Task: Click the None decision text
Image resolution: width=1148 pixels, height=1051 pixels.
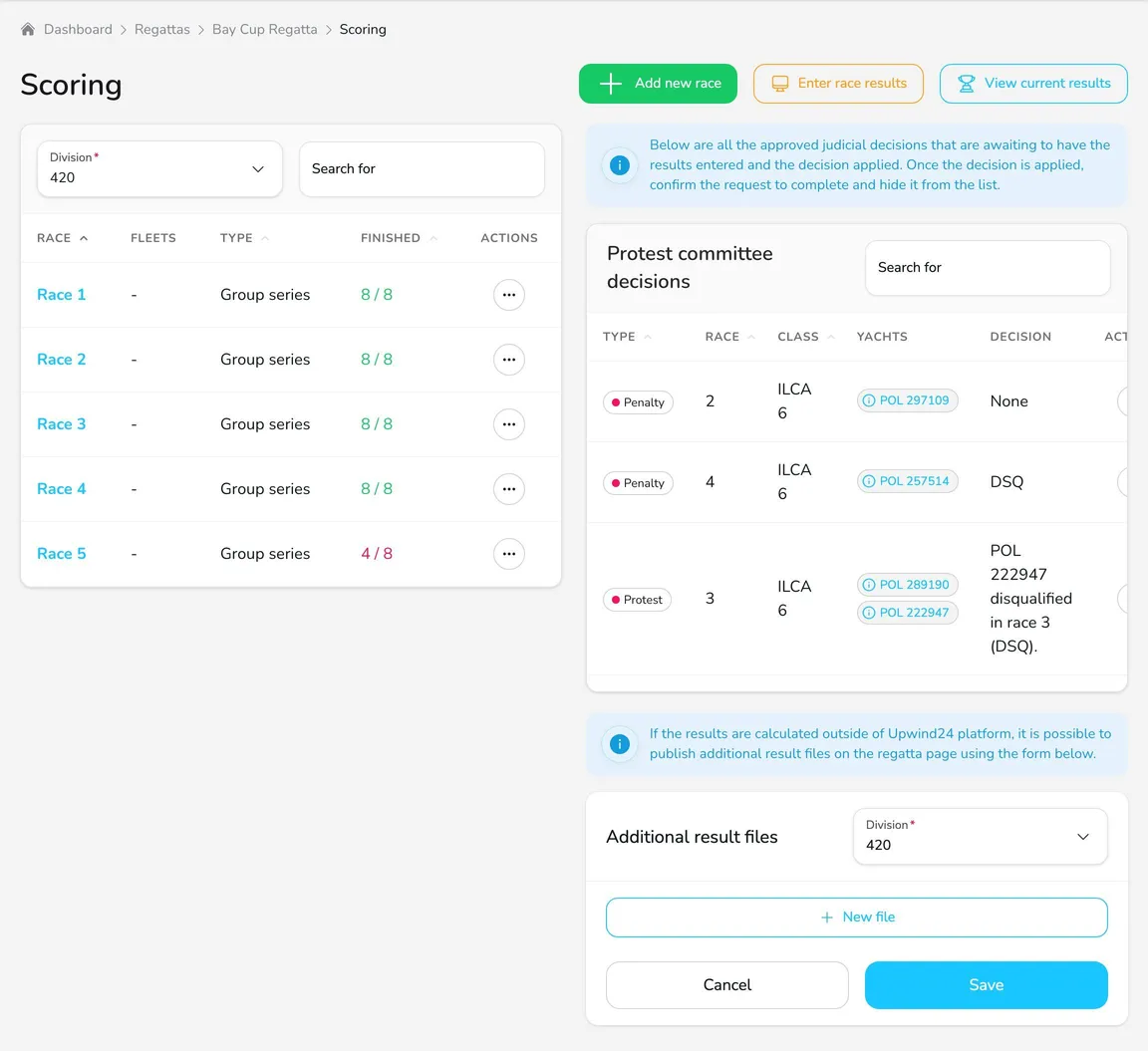Action: [1008, 401]
